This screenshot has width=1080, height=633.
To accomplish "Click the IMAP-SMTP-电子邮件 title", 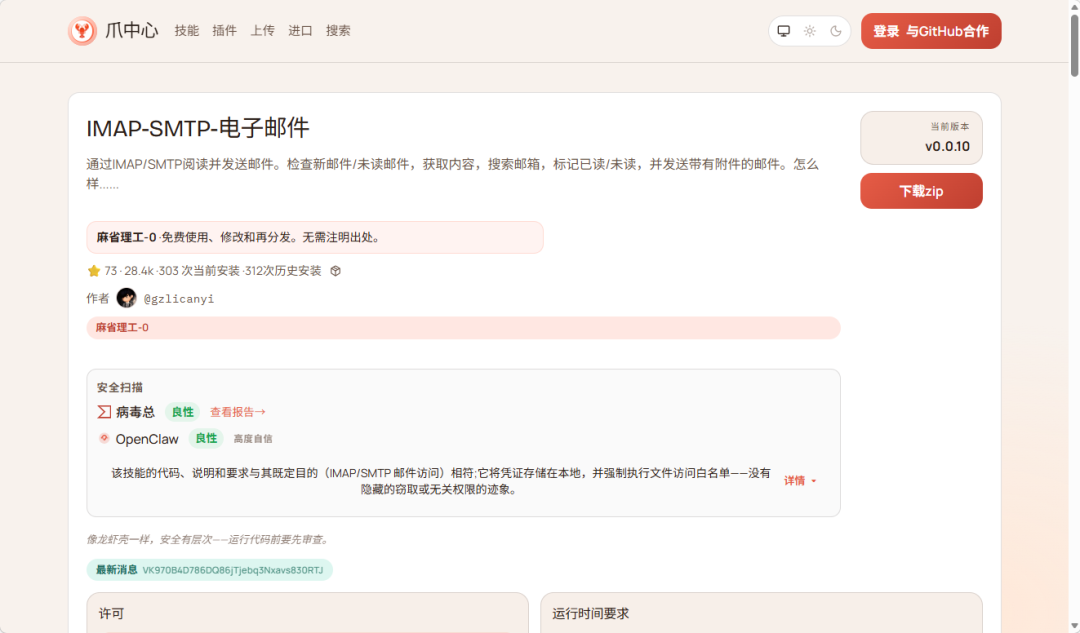I will [198, 128].
